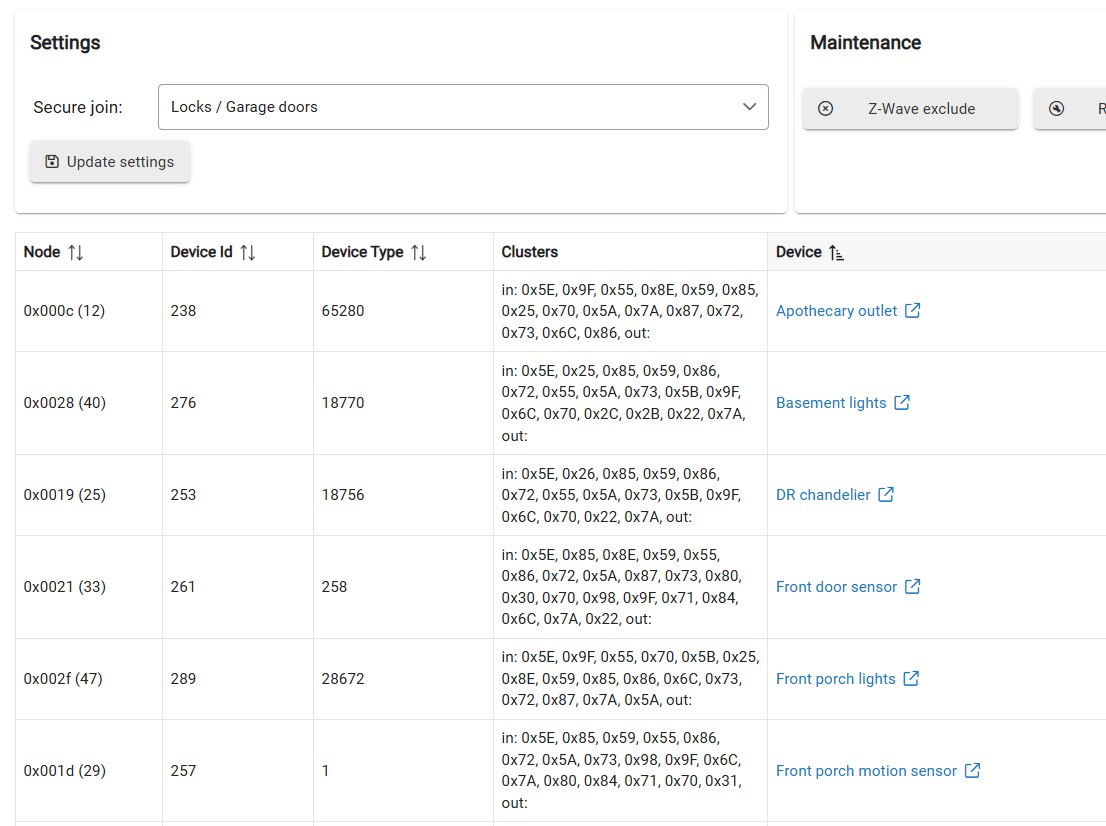Click Device Type value 28672
This screenshot has width=1106, height=826.
pos(343,679)
